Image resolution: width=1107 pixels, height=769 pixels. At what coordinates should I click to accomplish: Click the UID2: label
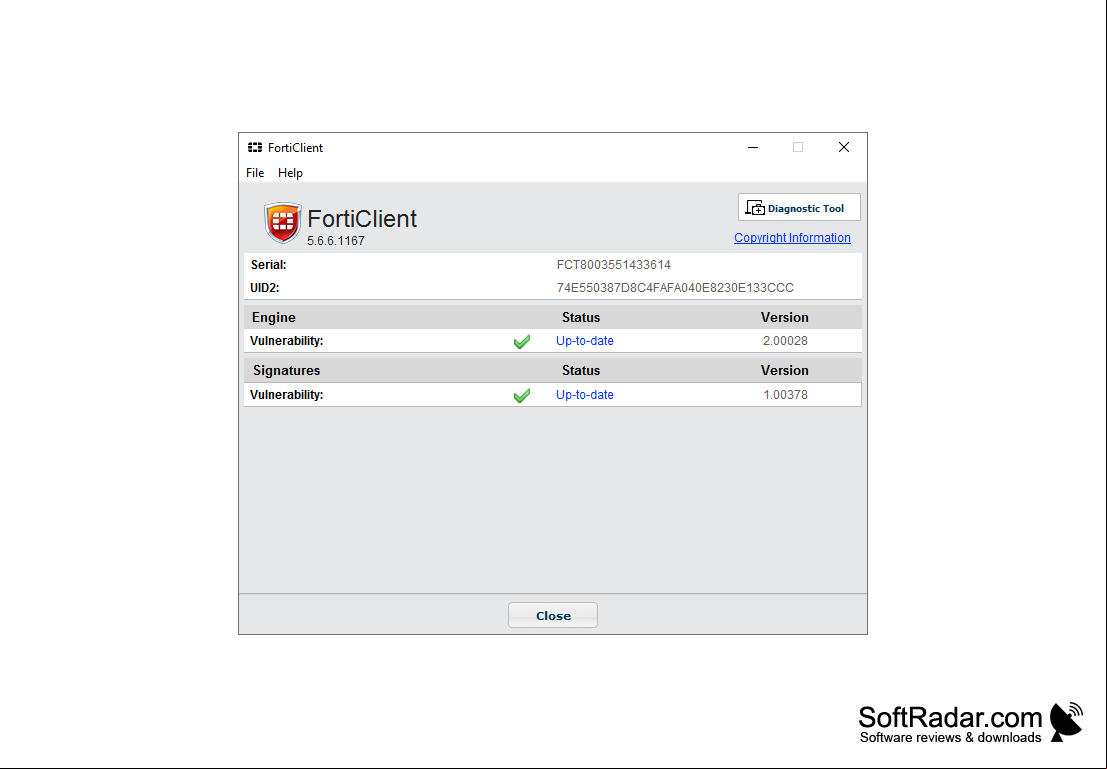pos(265,288)
